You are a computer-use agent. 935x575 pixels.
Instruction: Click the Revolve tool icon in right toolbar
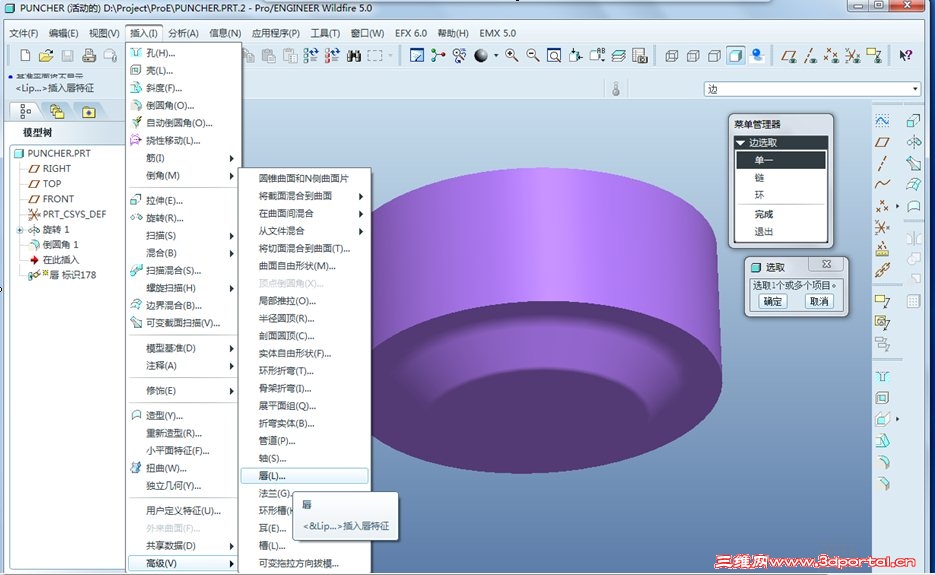913,142
